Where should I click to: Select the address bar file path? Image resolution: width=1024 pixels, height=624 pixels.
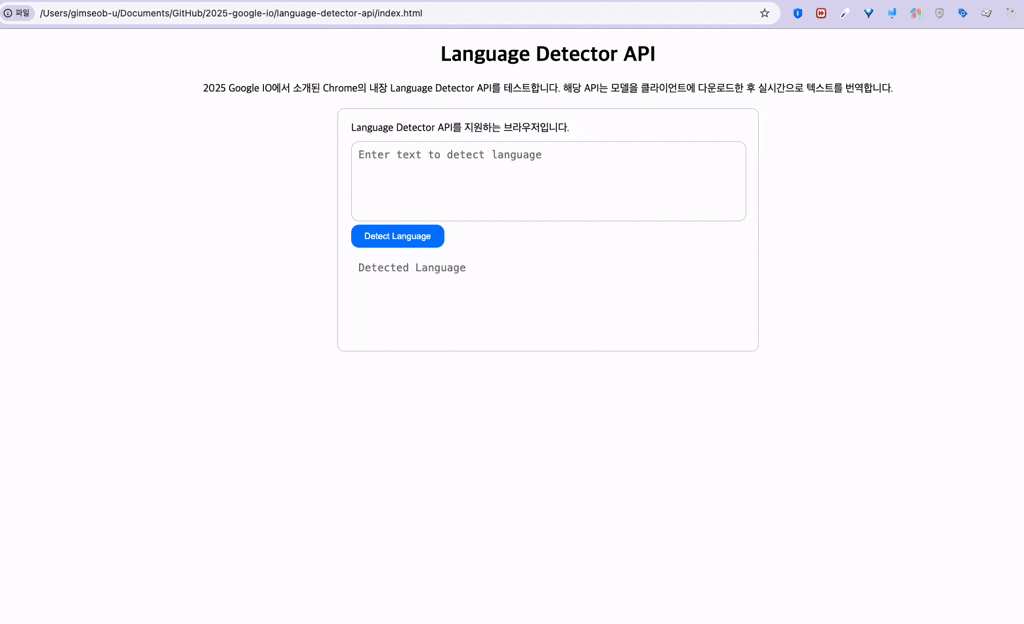click(231, 13)
